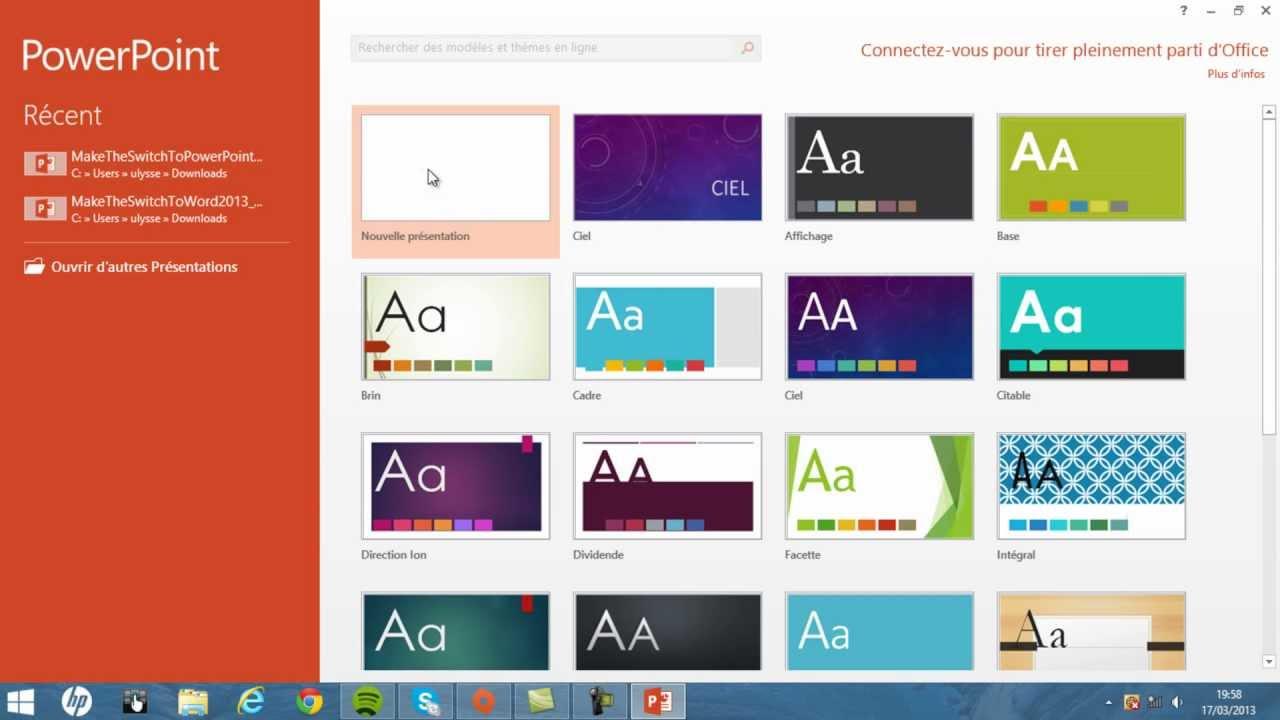Click the folder icon beside Ouvrir d'autres Présentations
The image size is (1280, 720).
[34, 267]
